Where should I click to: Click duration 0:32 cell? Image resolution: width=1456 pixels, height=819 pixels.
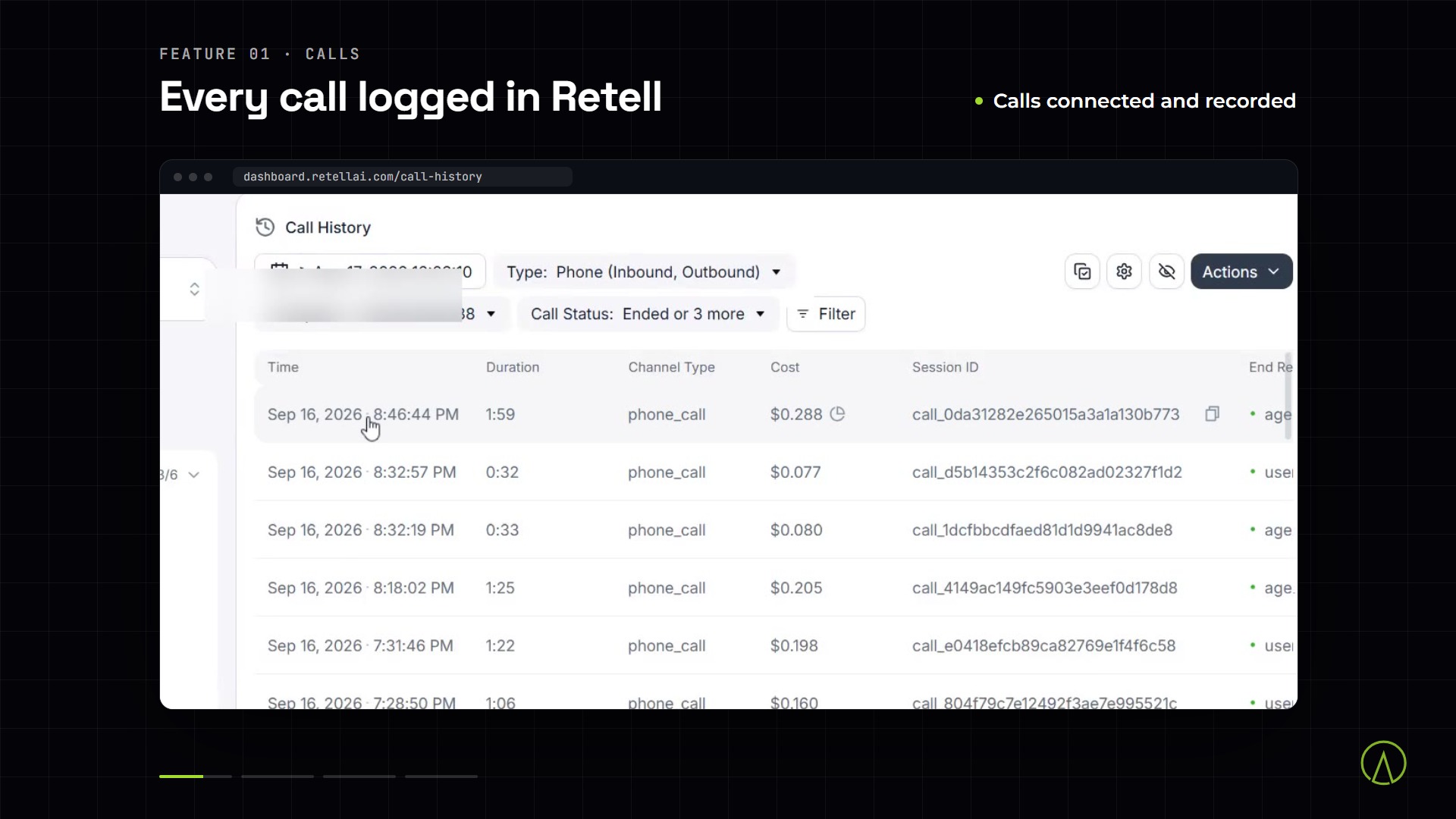502,472
